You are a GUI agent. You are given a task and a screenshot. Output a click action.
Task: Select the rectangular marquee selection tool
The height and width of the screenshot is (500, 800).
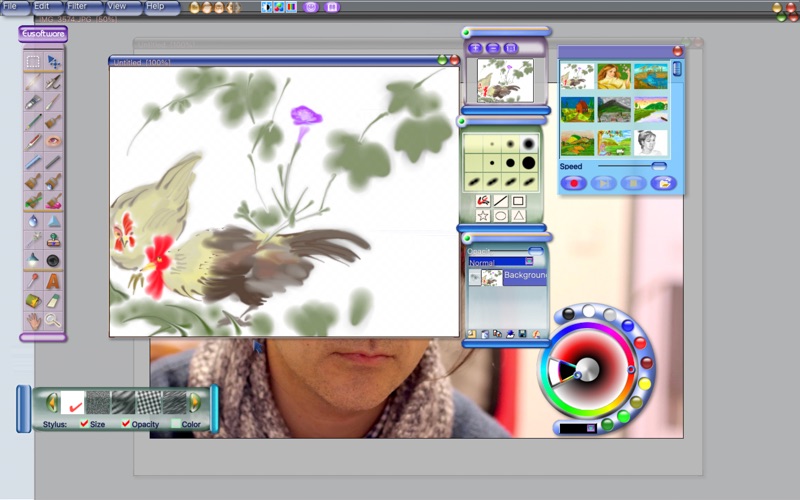point(33,62)
